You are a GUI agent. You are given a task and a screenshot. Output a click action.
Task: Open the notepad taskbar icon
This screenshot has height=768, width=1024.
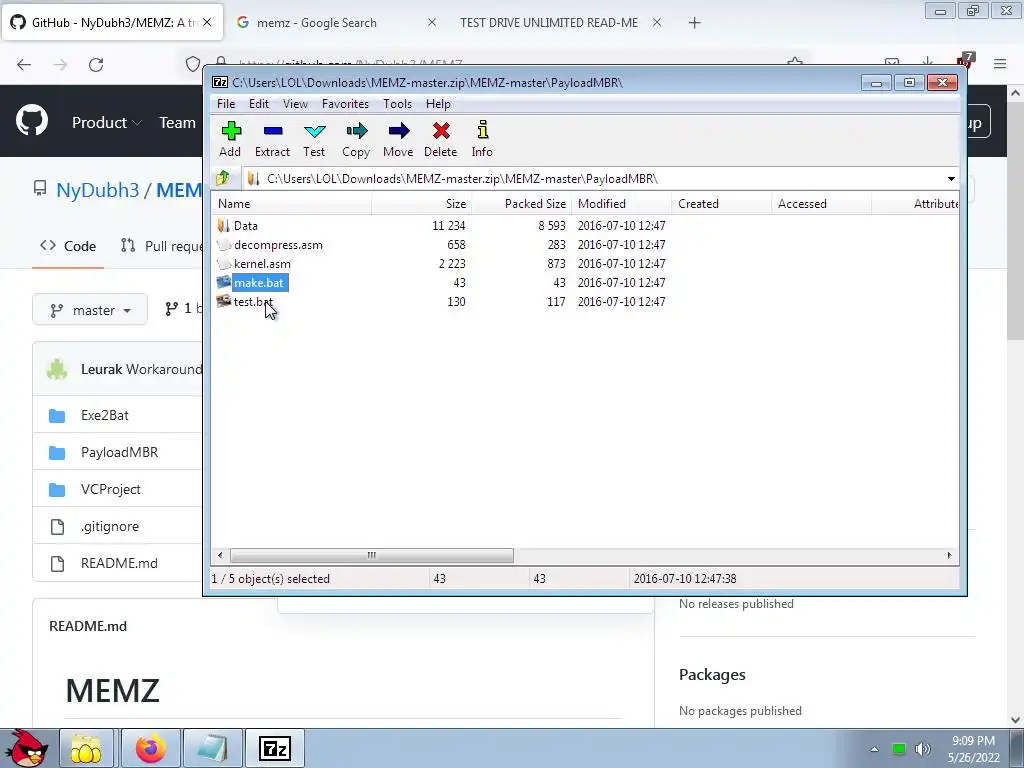tap(212, 748)
